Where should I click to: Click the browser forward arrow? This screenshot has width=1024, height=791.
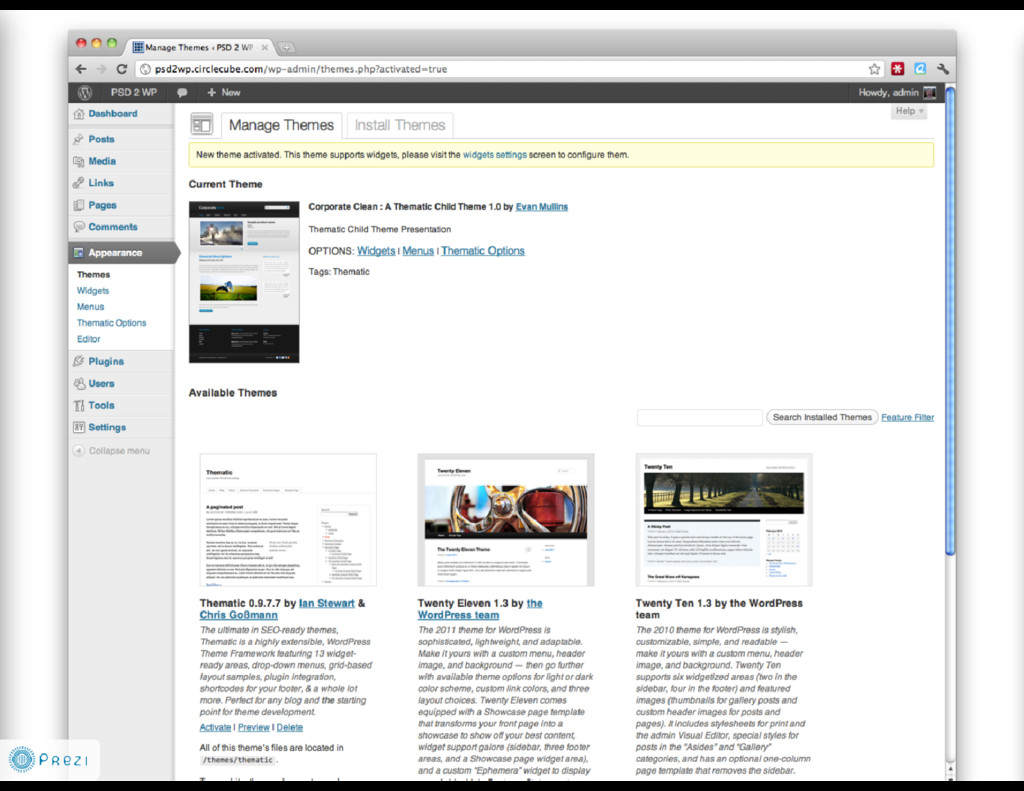tap(101, 69)
